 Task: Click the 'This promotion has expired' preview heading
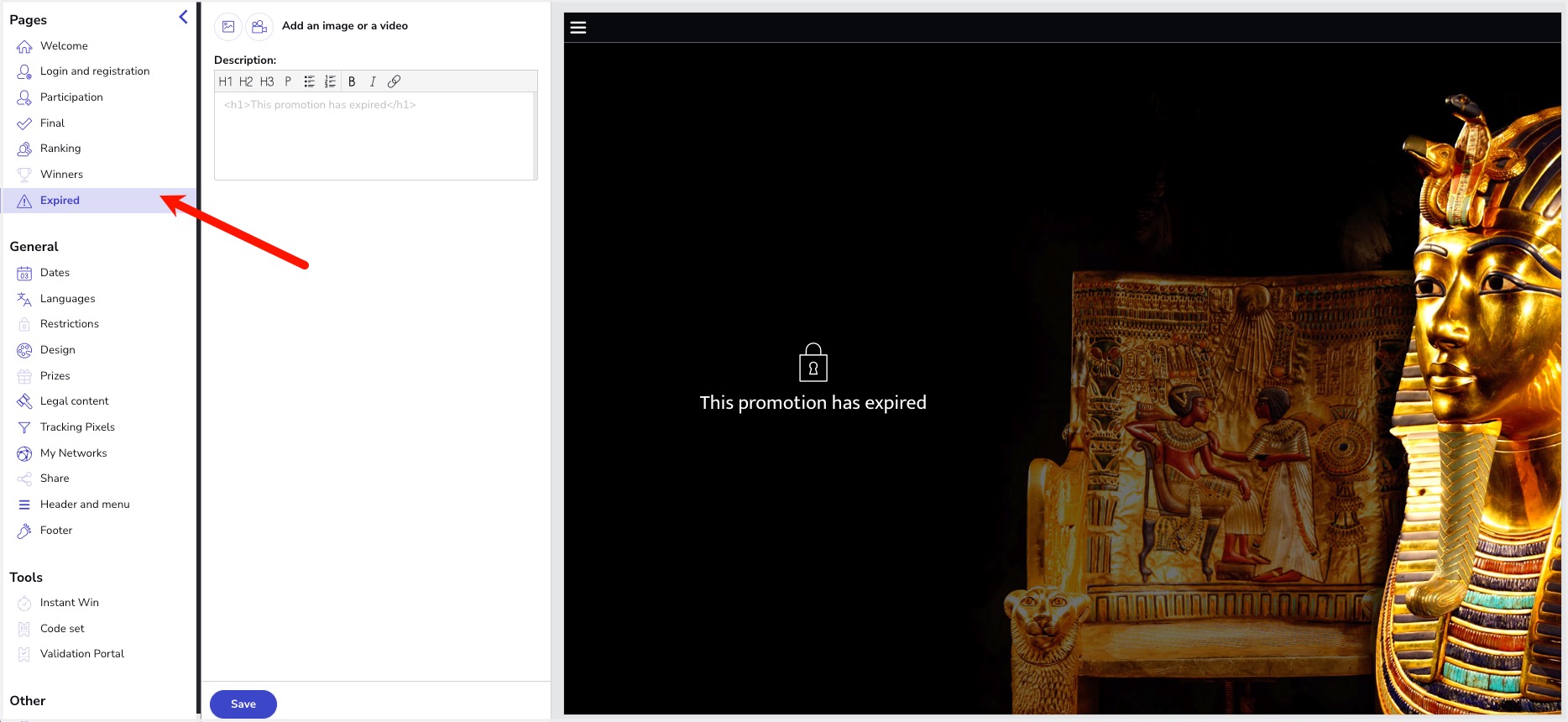[x=813, y=403]
